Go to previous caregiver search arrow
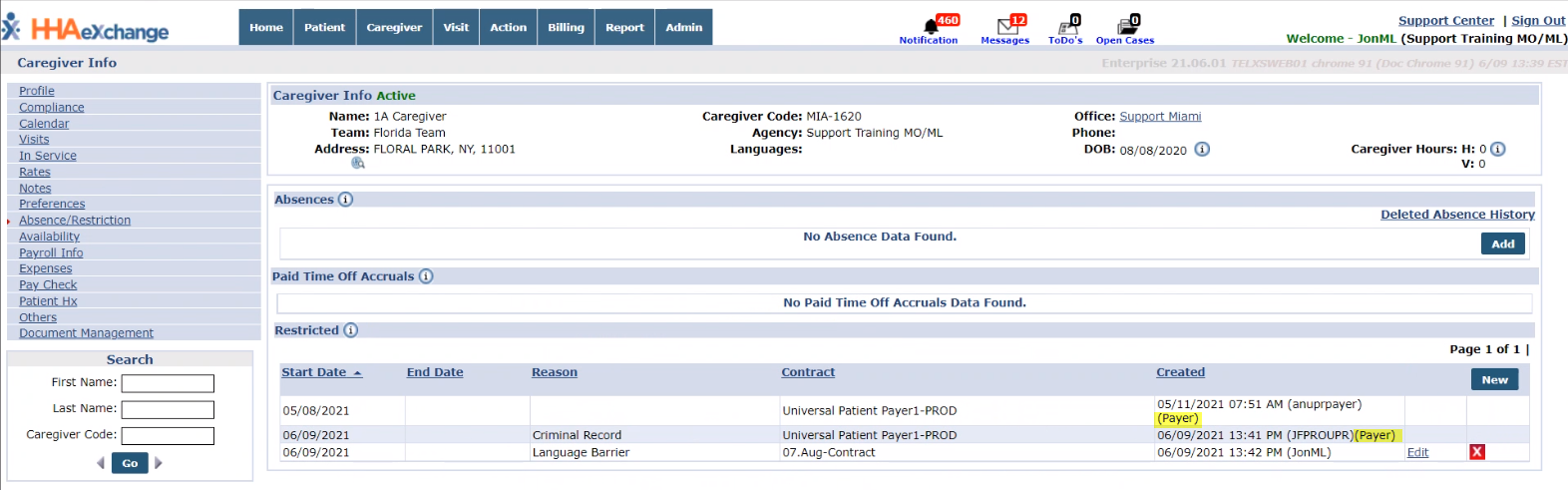 (x=101, y=463)
